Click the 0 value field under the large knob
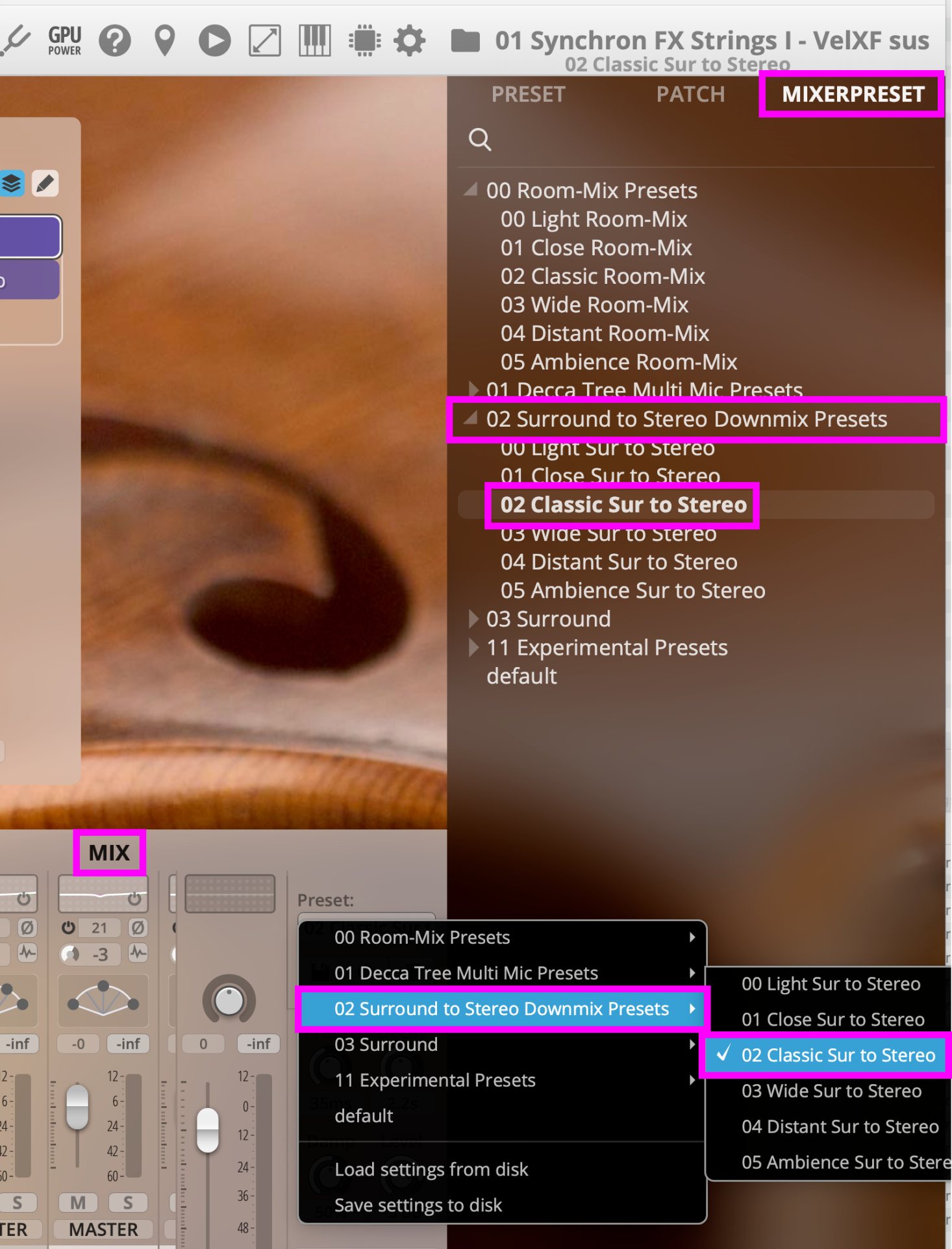Viewport: 952px width, 1249px height. point(203,1044)
